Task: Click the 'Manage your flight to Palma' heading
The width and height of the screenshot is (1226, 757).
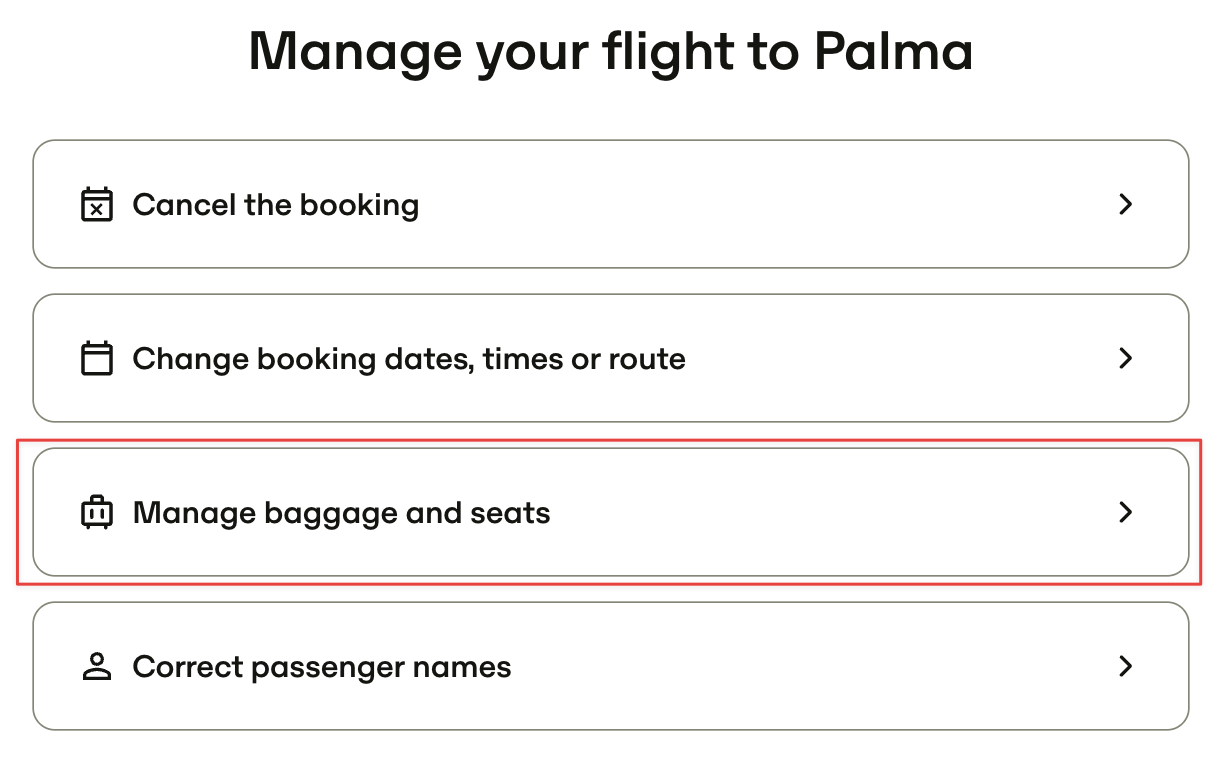Action: (611, 52)
